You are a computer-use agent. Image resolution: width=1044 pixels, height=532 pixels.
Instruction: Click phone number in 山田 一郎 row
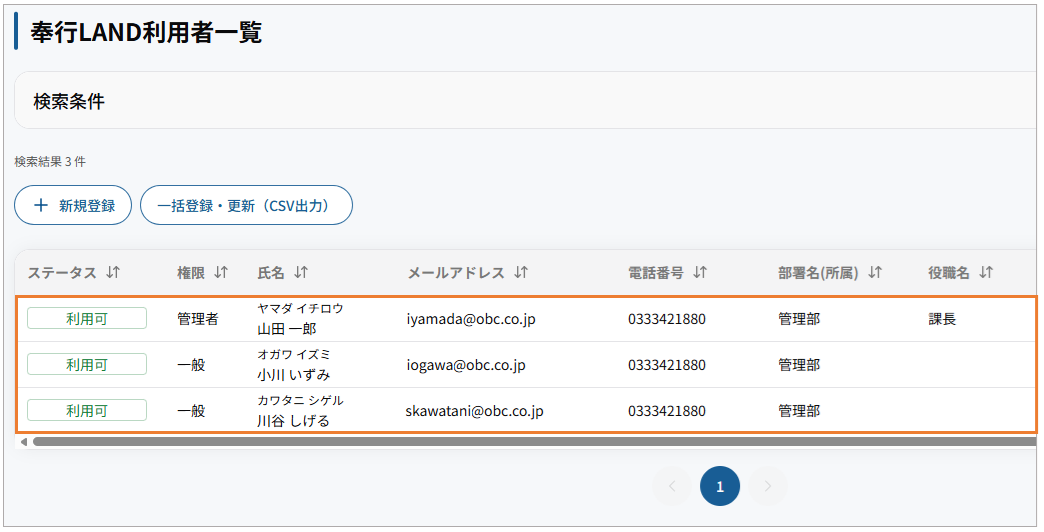666,319
